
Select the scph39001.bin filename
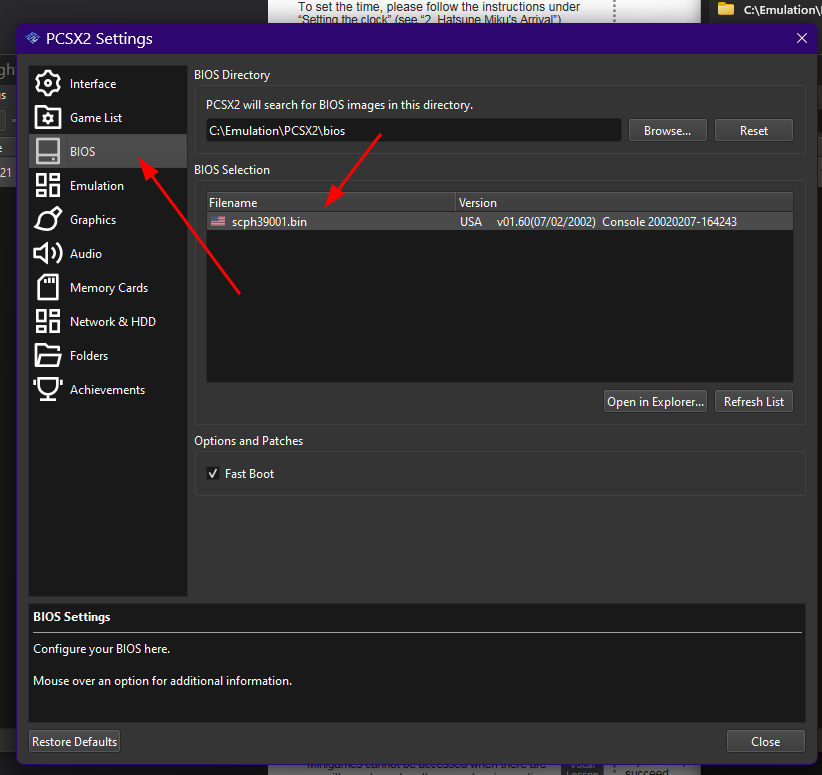269,222
